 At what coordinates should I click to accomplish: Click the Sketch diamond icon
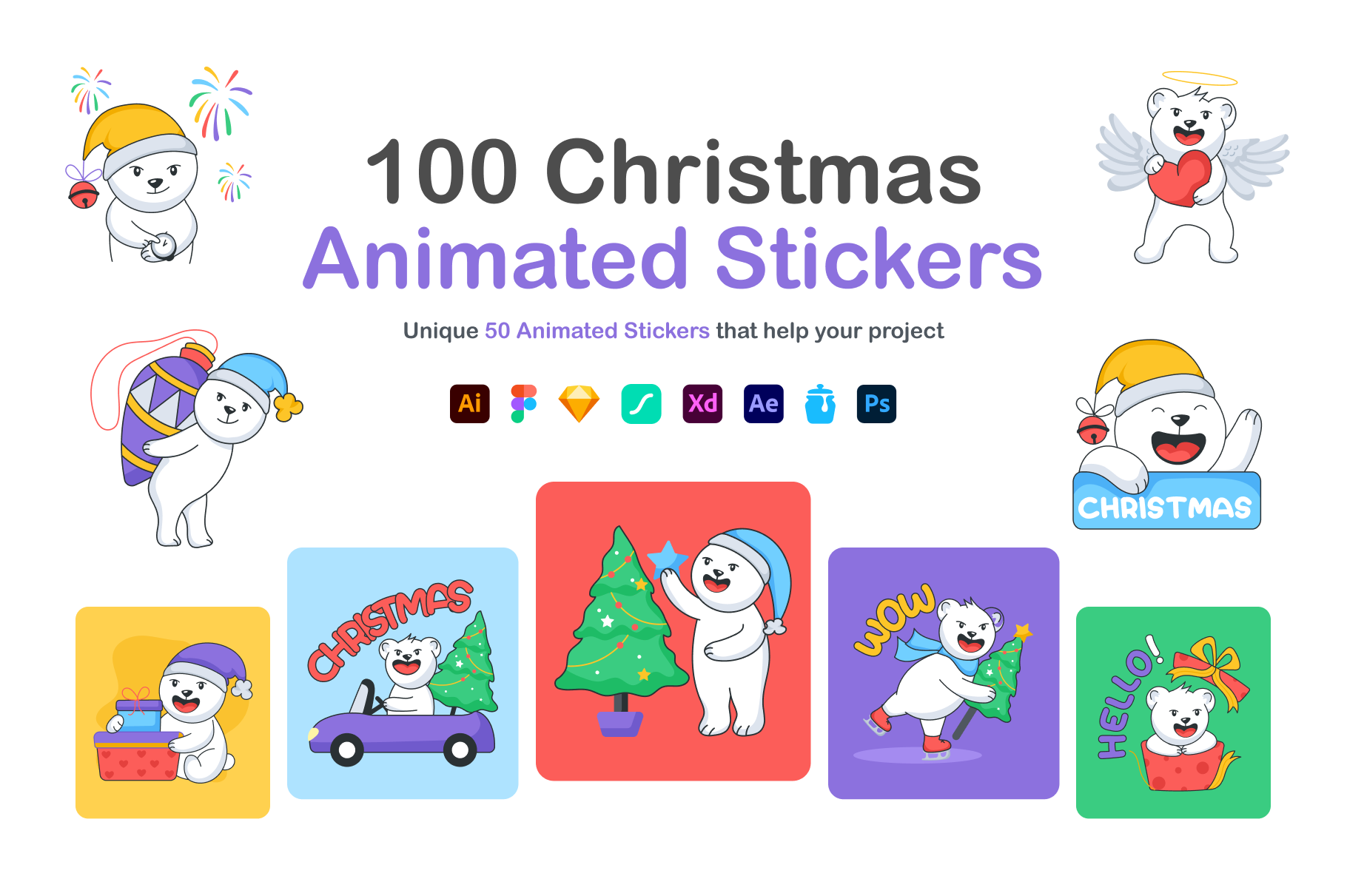point(579,404)
